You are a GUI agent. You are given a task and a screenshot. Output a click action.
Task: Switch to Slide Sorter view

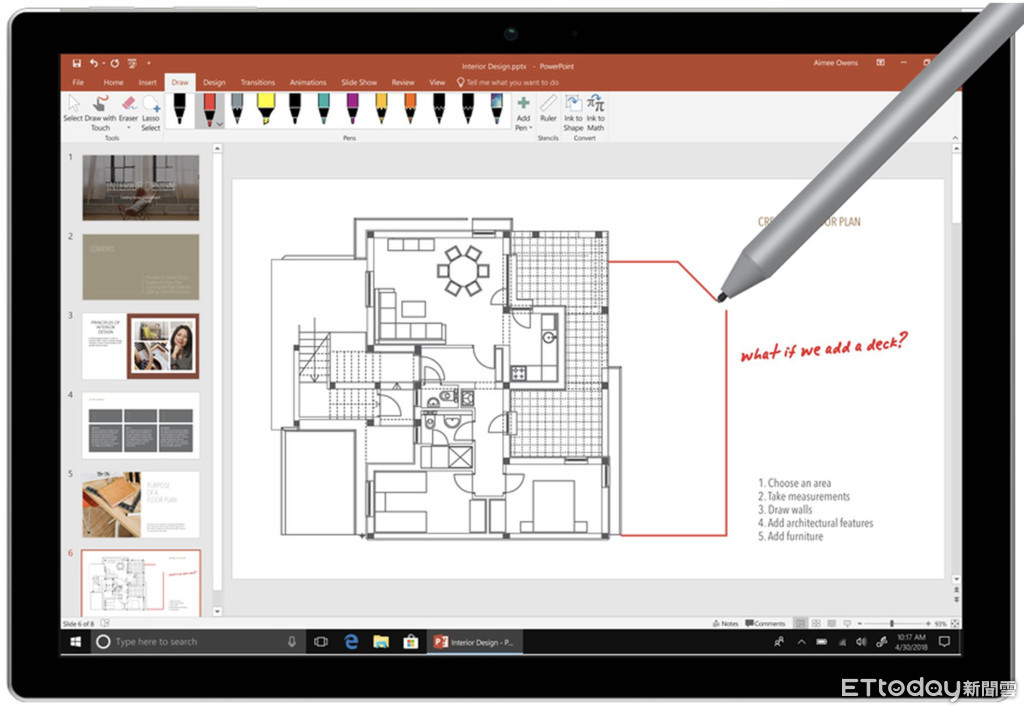pos(816,623)
